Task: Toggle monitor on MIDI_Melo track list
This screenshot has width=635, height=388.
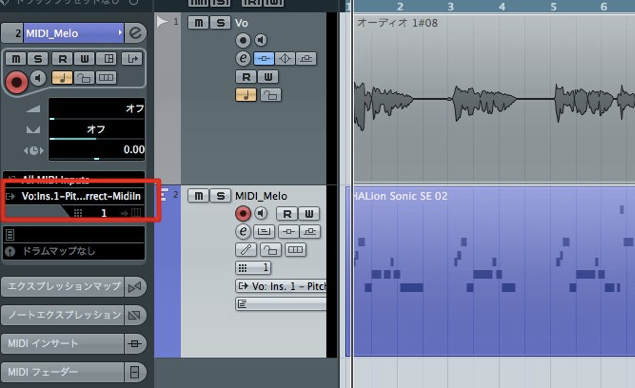Action: (x=261, y=213)
